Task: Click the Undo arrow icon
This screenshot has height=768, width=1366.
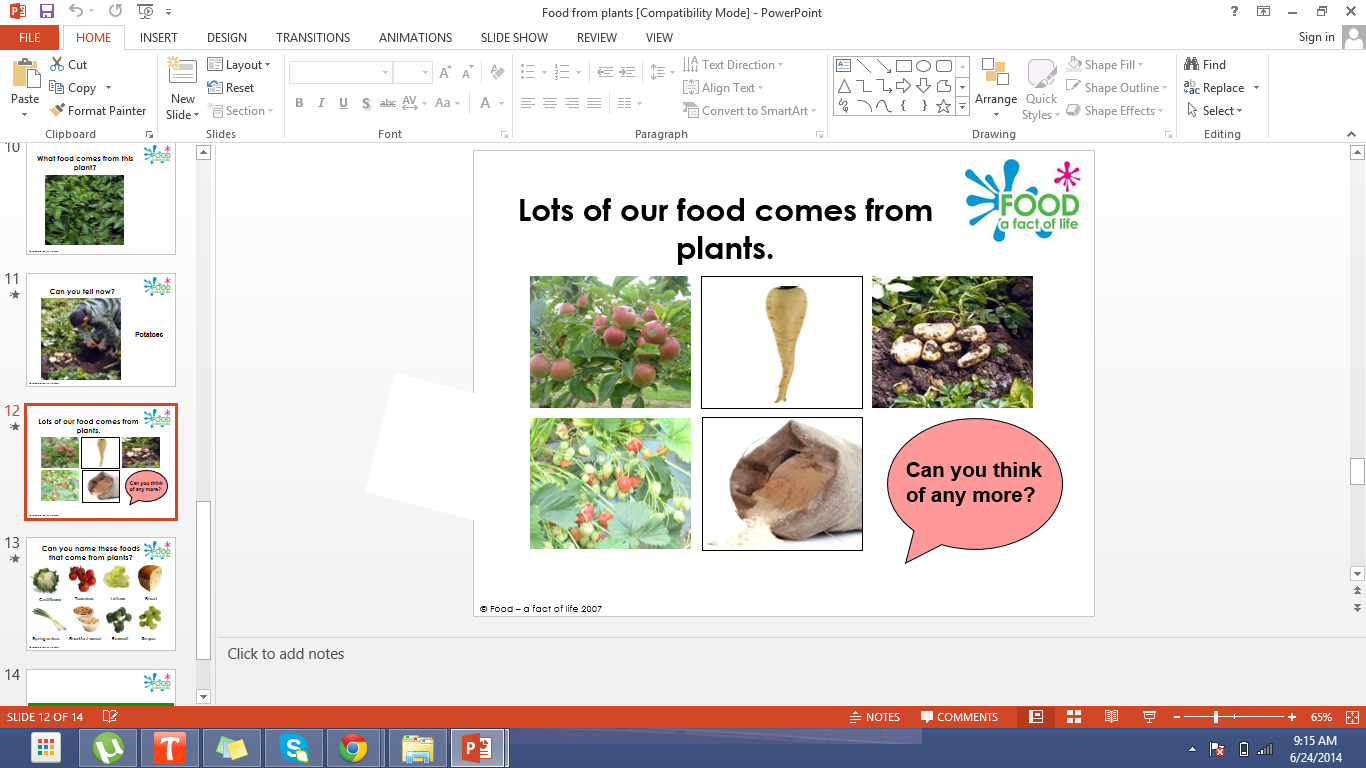Action: [x=78, y=11]
